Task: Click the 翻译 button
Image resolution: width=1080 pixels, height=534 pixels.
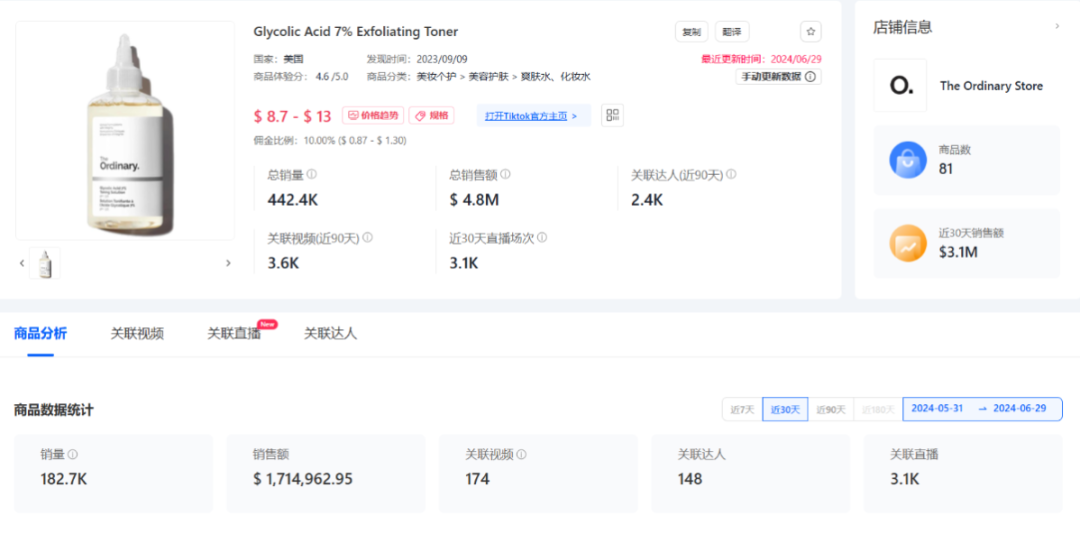Action: (732, 32)
